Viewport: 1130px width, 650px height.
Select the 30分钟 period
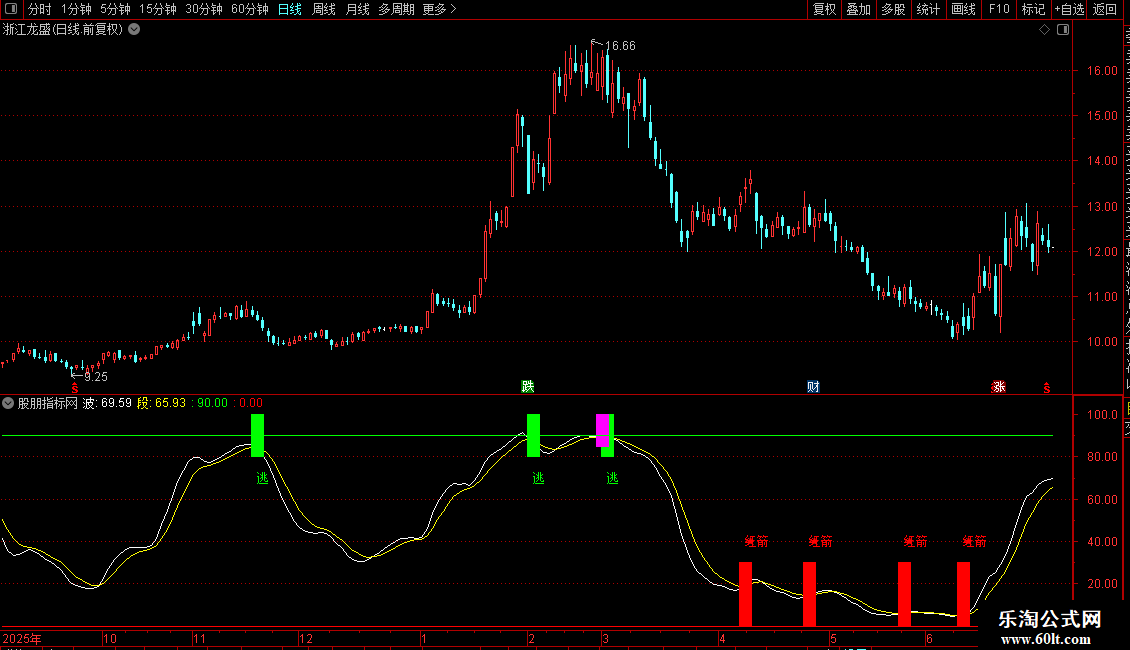click(x=204, y=9)
